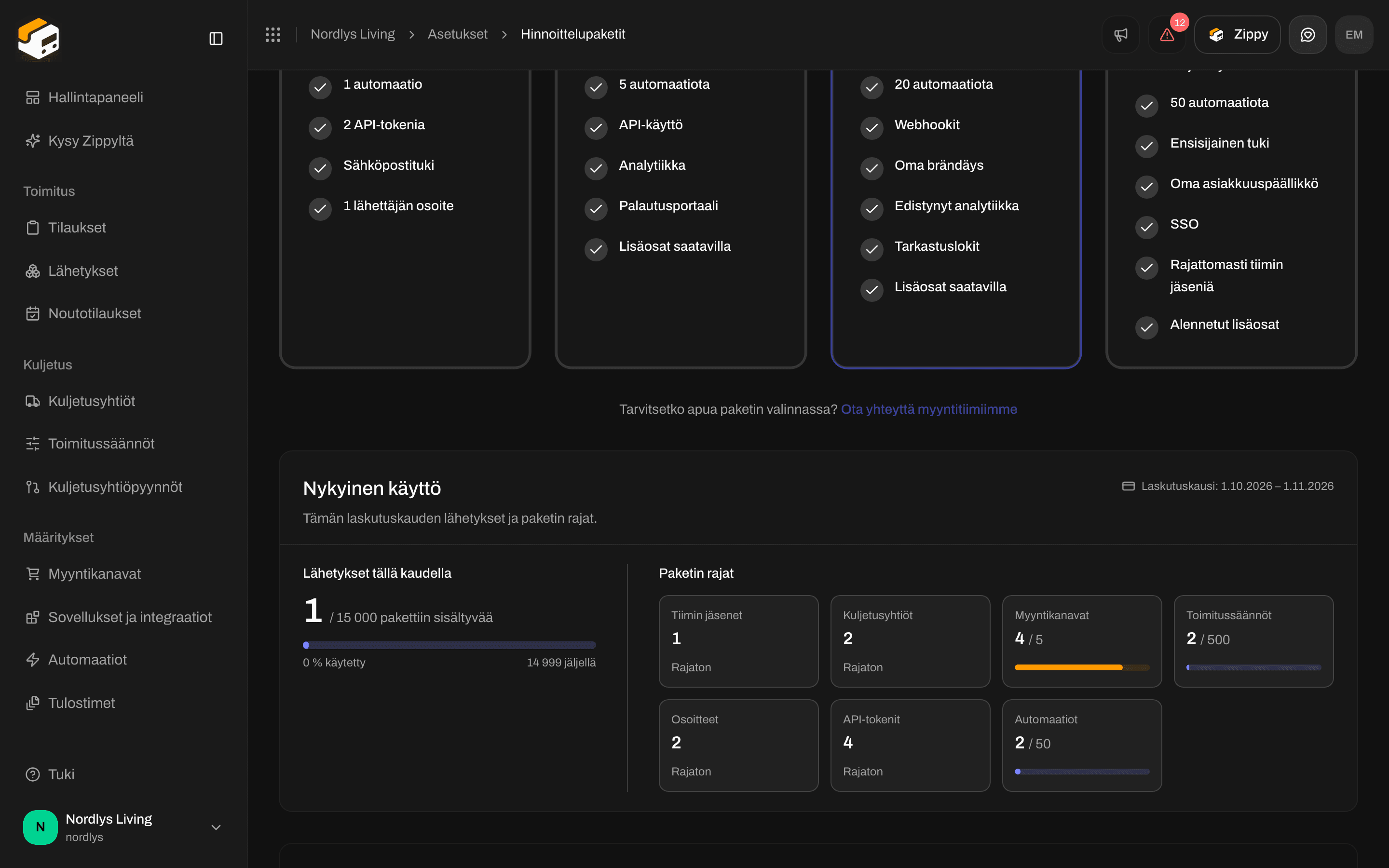Open the apps grid menu icon
This screenshot has height=868, width=1389.
272,34
